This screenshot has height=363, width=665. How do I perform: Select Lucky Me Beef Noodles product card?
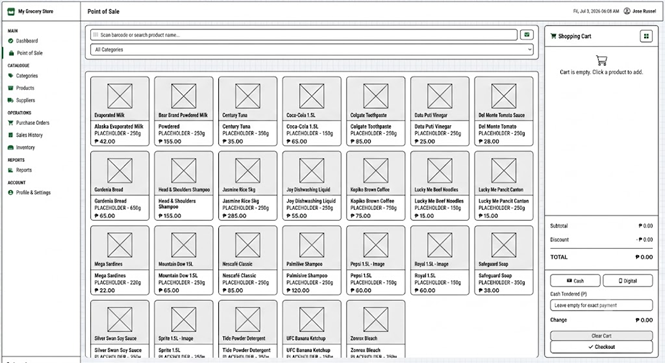click(440, 186)
